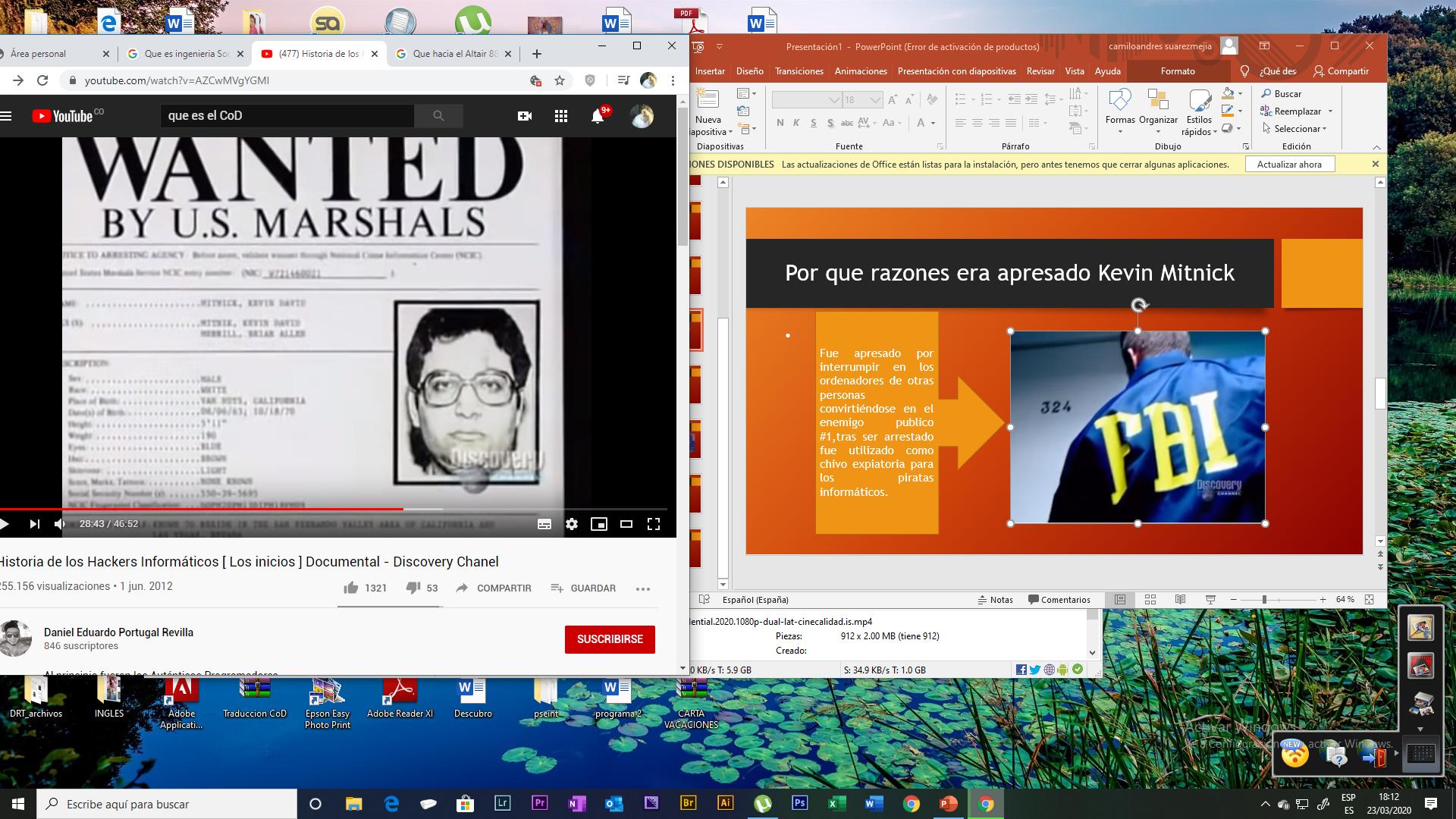Toggle strikethrough abc formatting
The width and height of the screenshot is (1456, 819).
tap(847, 123)
